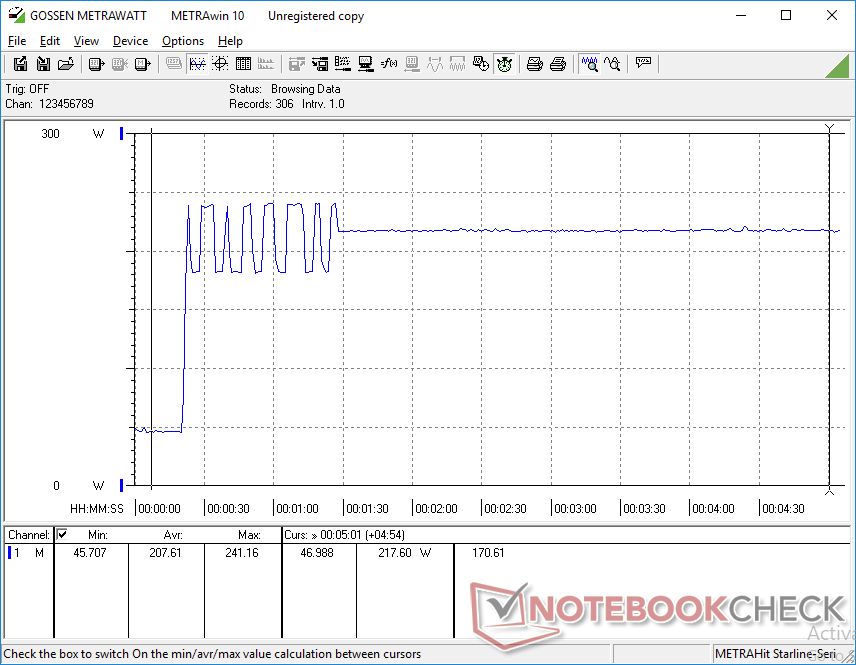Toggle the green alarm clock icon

504,64
